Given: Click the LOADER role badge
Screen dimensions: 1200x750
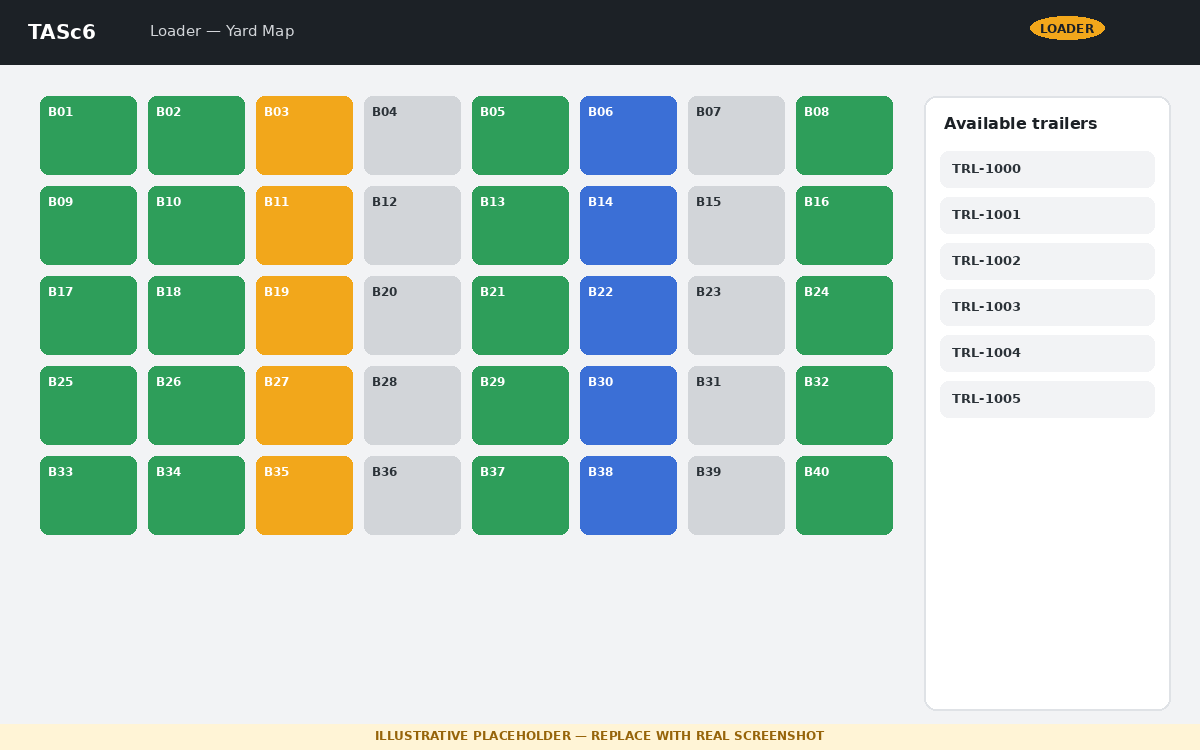Looking at the screenshot, I should pos(1067,29).
